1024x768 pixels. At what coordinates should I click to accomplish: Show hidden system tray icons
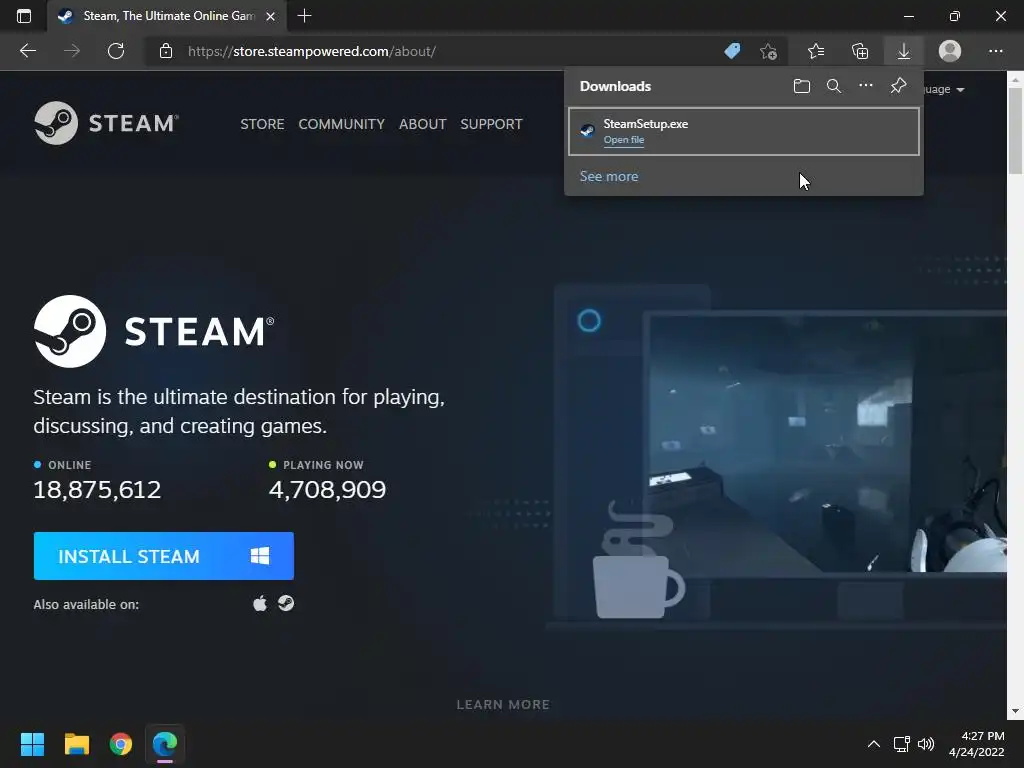[874, 744]
